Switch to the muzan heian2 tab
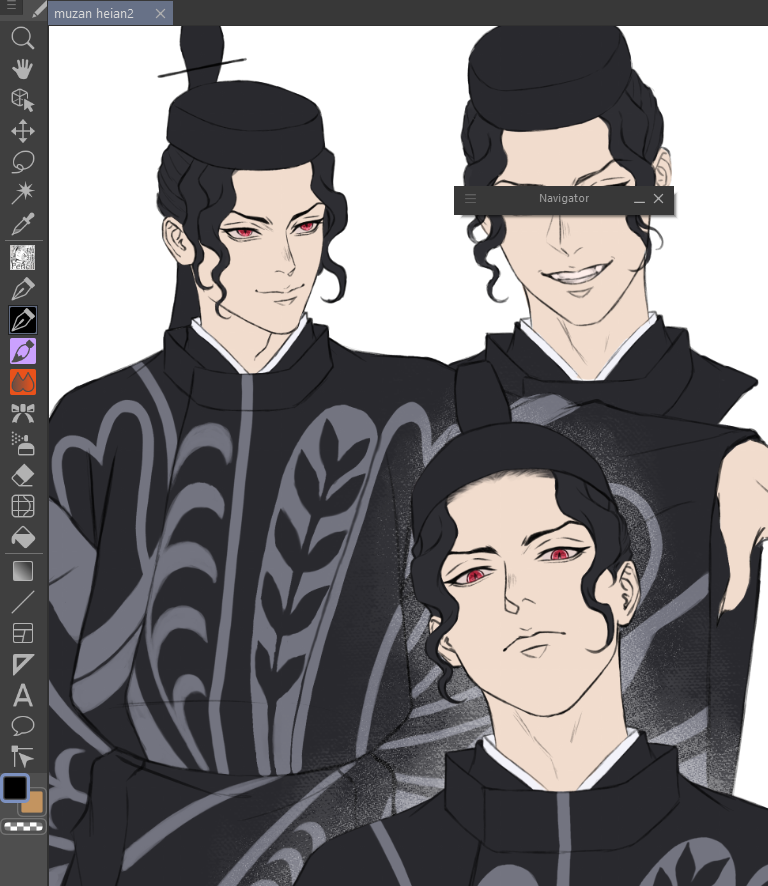 pos(94,13)
